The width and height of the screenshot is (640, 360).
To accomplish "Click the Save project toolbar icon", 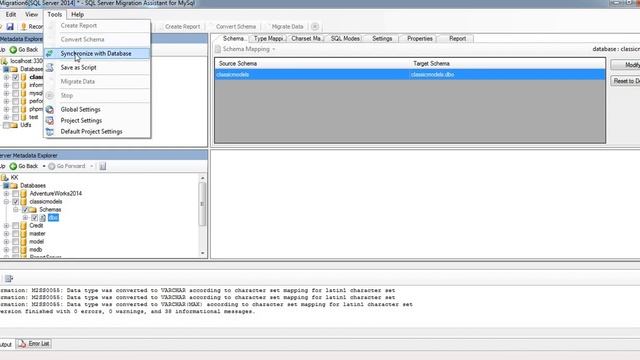I will (x=10, y=27).
